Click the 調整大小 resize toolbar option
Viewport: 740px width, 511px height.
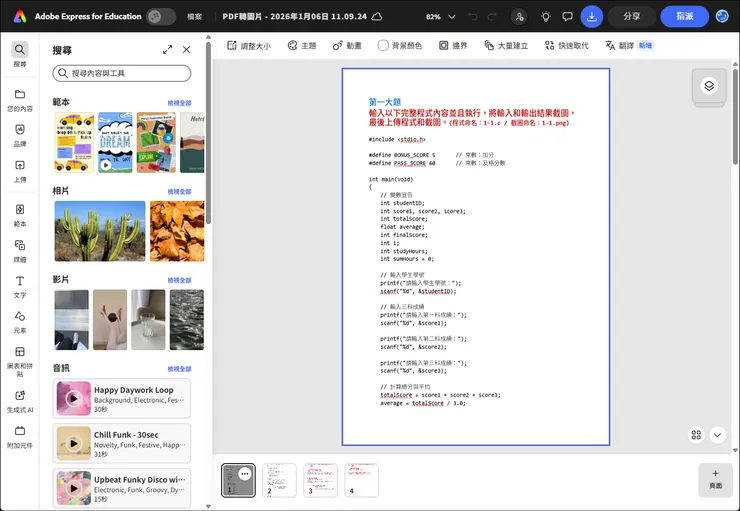pos(249,46)
